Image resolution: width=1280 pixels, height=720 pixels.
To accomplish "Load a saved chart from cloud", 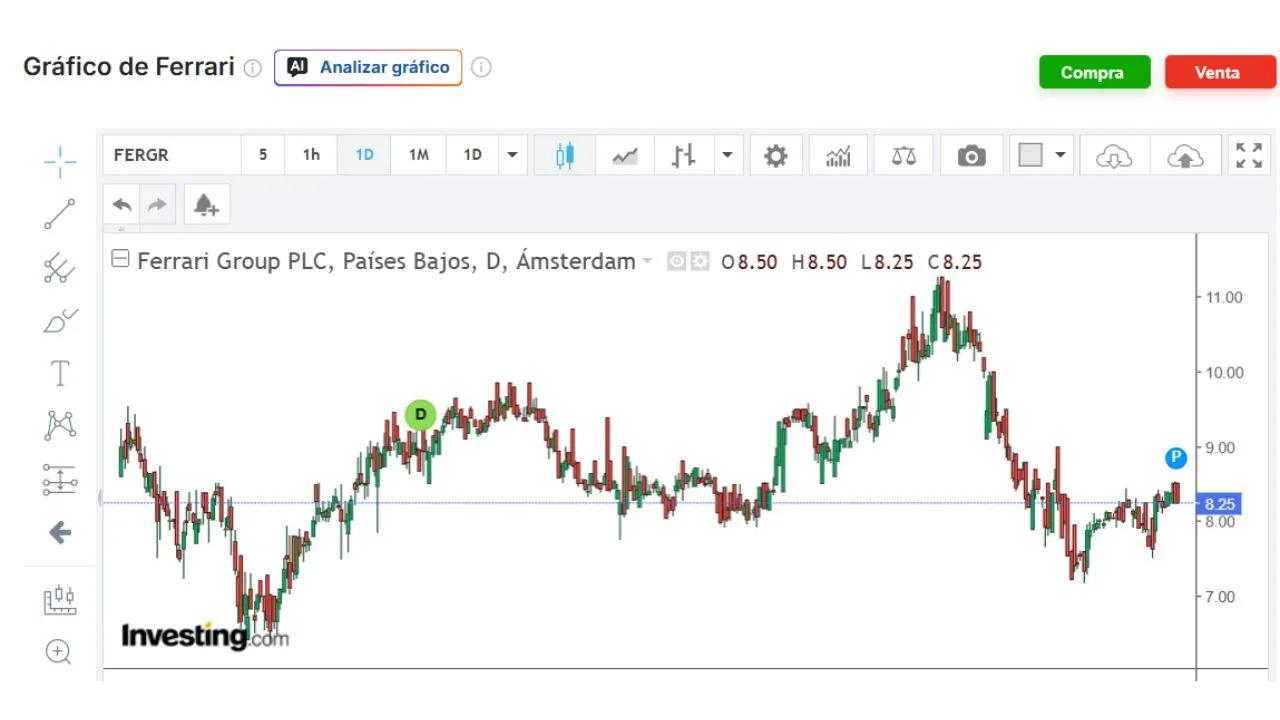I will 1114,155.
